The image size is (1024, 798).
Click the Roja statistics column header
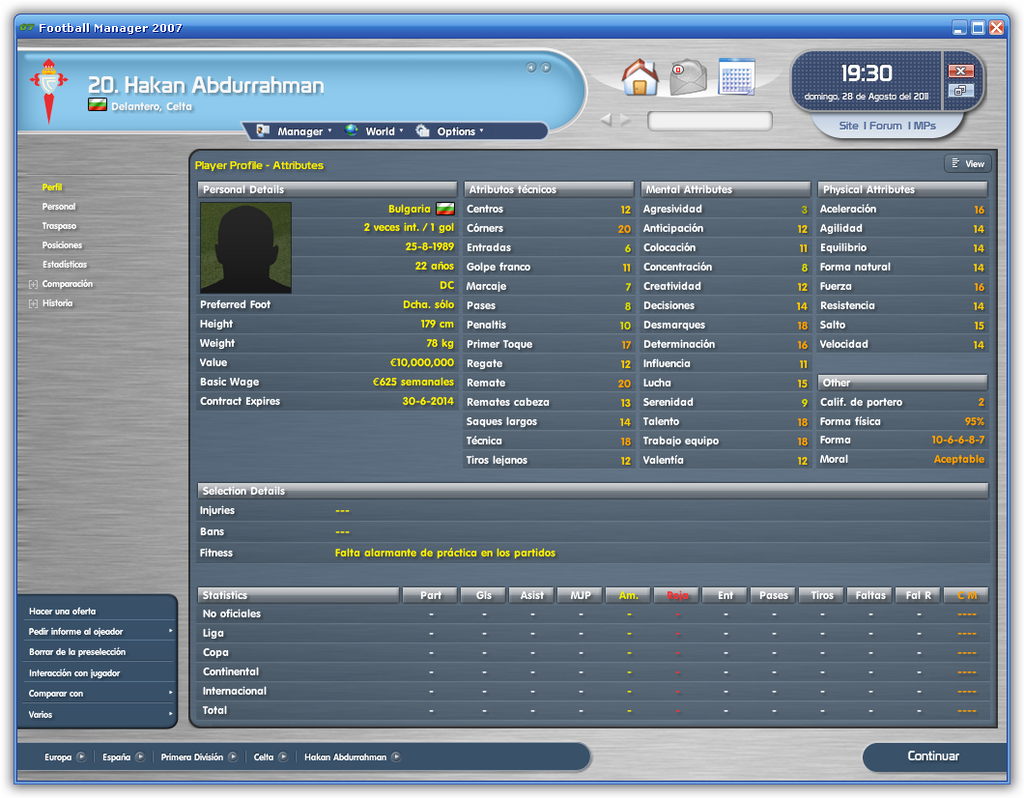(677, 596)
